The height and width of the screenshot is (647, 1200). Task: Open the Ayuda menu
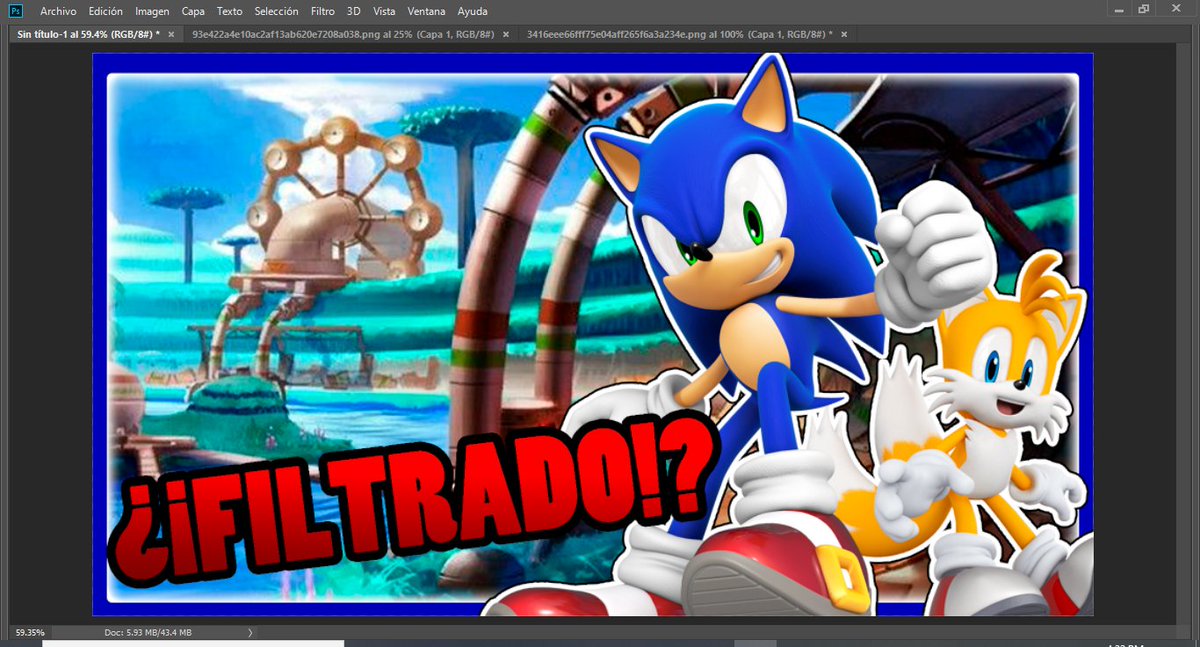coord(472,11)
